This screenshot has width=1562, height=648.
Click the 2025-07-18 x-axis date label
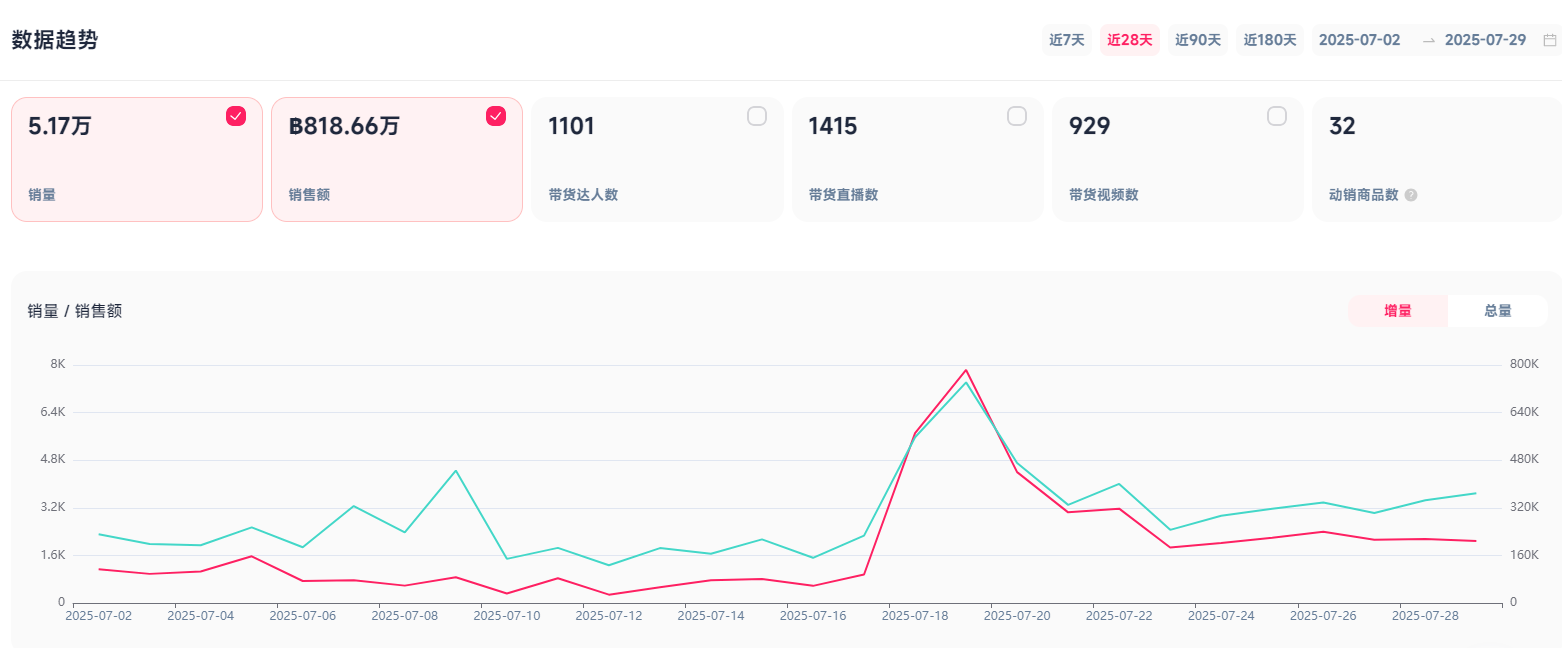pos(915,616)
